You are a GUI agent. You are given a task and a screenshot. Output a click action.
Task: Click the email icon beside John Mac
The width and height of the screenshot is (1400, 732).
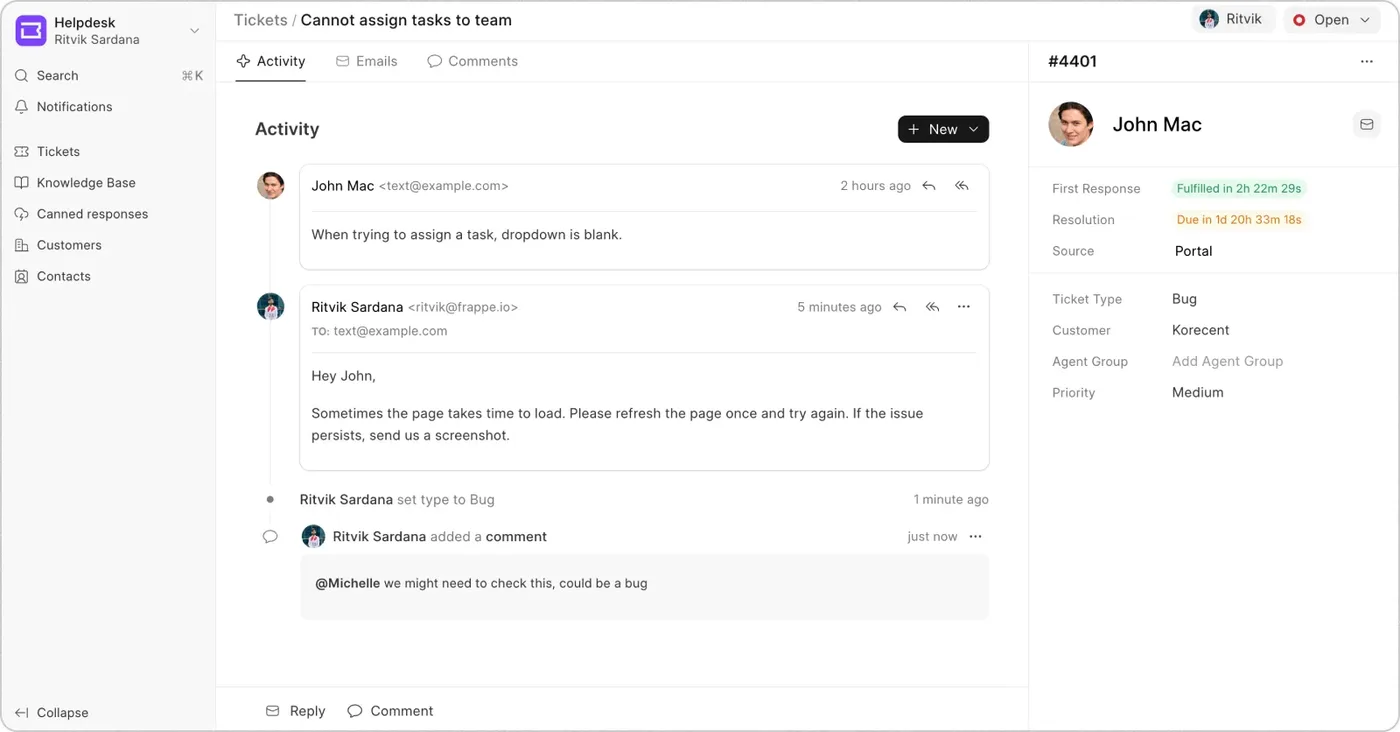(1366, 124)
